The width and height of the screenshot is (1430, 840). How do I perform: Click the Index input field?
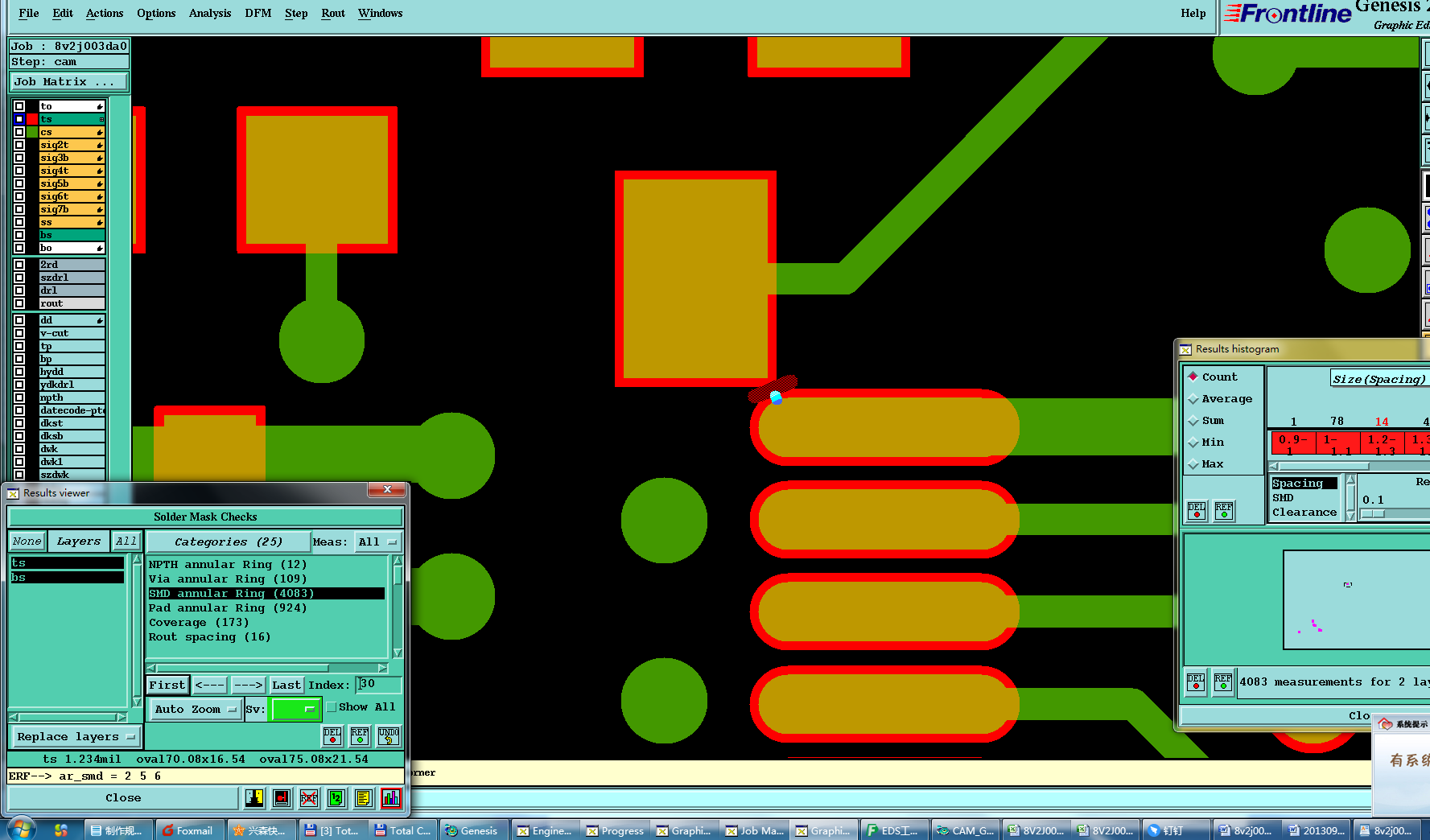tap(378, 685)
